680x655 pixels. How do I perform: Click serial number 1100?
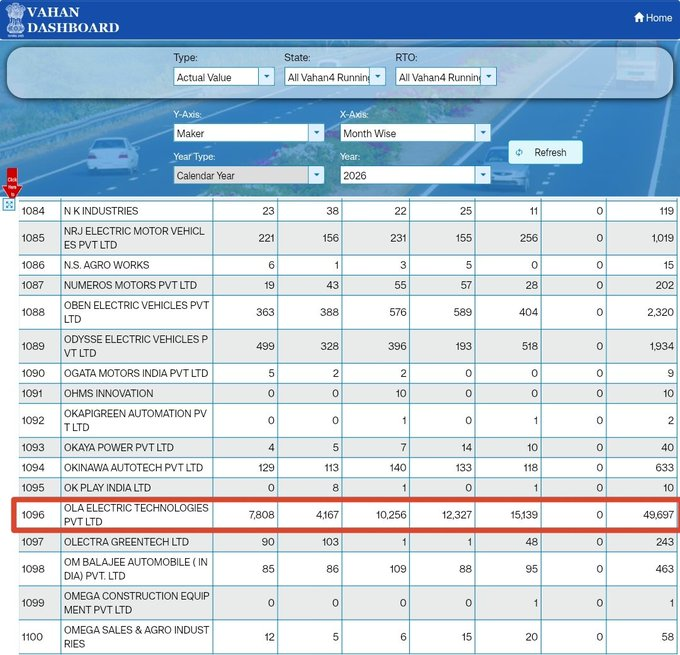(x=32, y=636)
